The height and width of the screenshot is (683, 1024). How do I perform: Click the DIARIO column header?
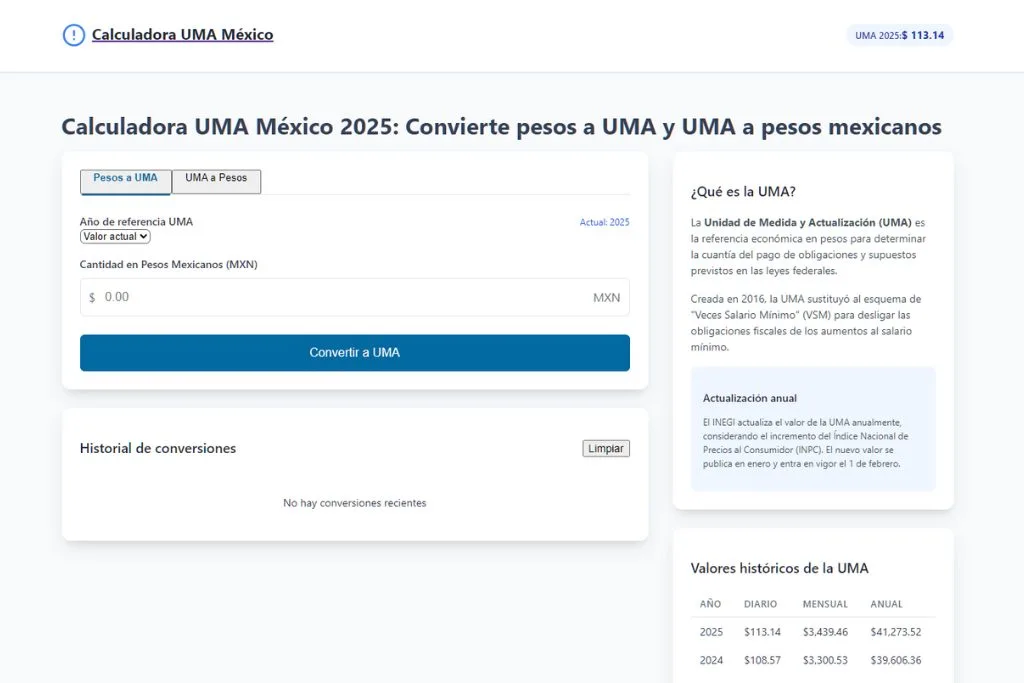760,604
